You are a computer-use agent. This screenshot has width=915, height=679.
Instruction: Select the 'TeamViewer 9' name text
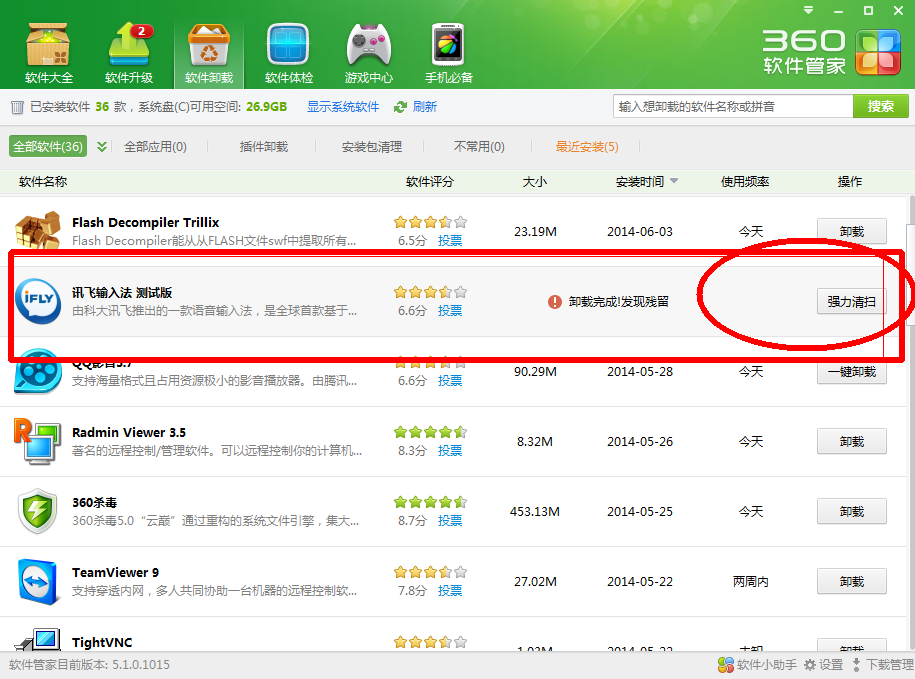(116, 572)
